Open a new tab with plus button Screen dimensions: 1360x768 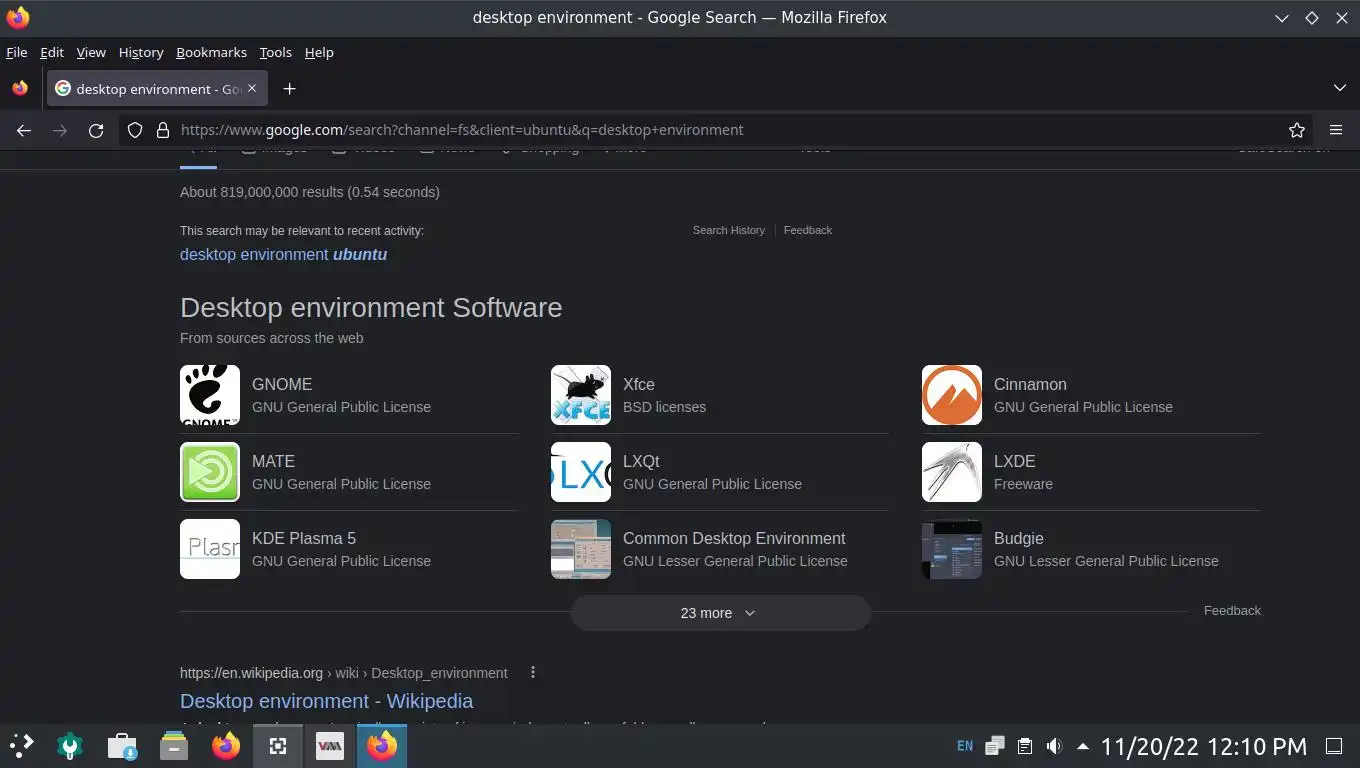[289, 89]
